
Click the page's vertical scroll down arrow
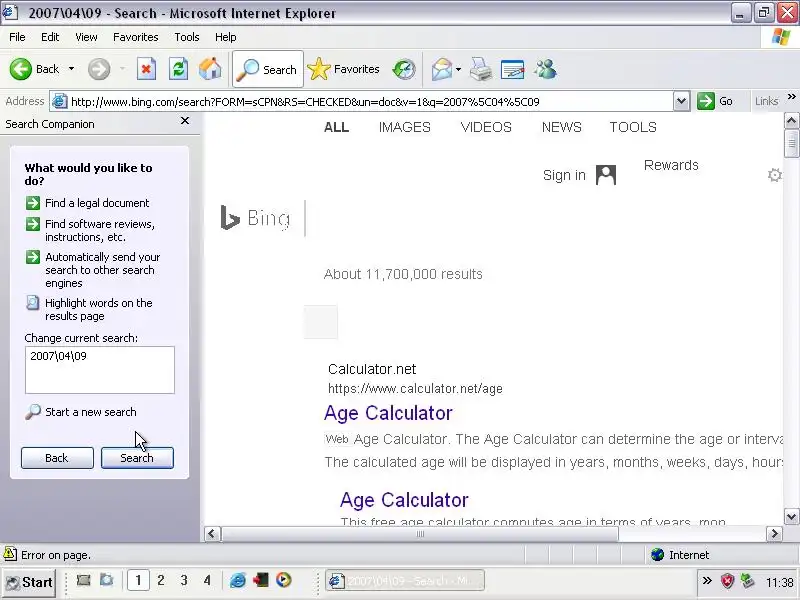click(791, 516)
